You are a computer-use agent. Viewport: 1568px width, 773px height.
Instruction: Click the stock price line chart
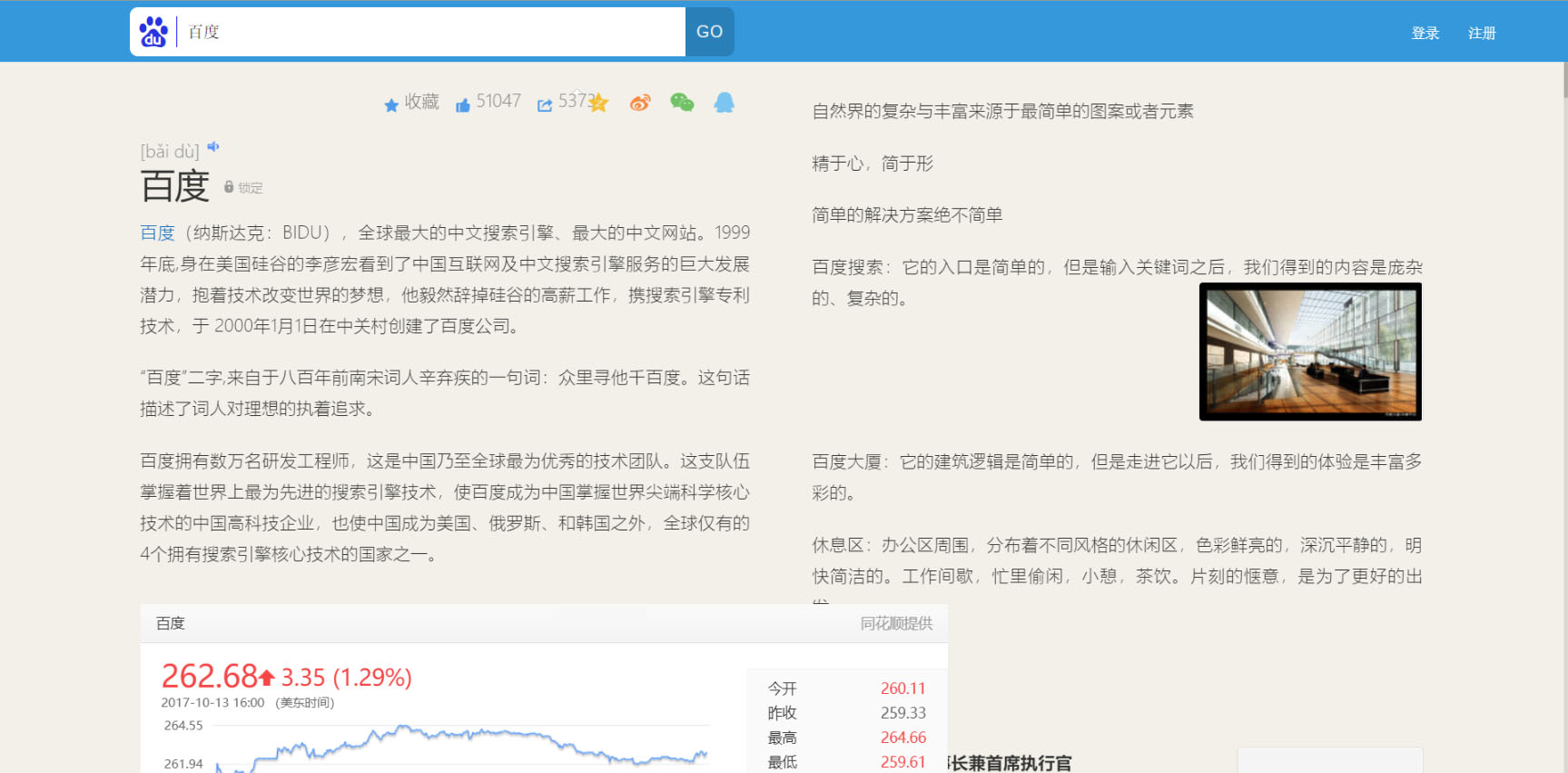pos(461,747)
